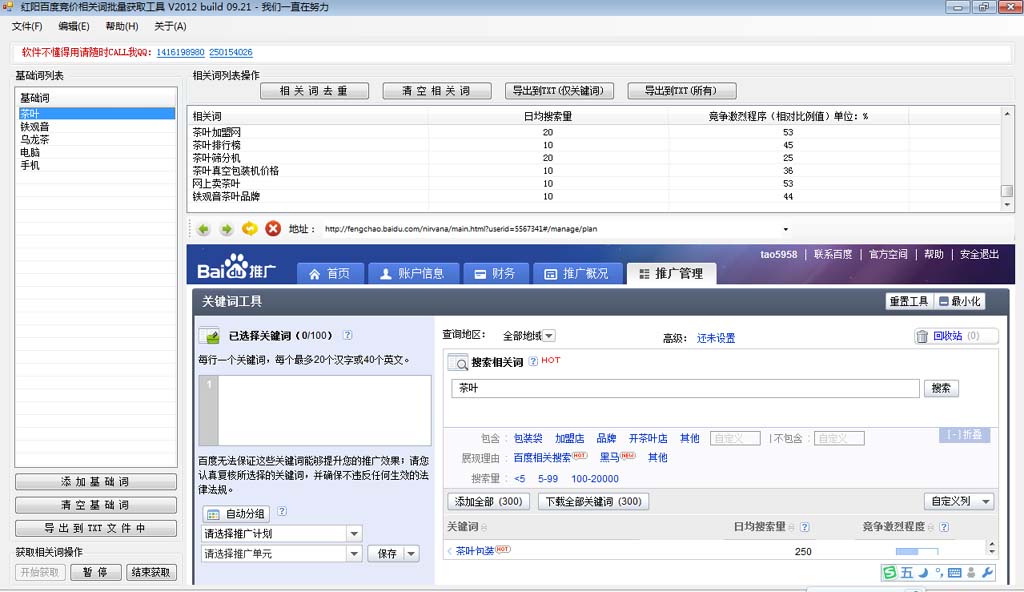
Task: Open the 自定义列 columns dropdown
Action: pos(959,501)
